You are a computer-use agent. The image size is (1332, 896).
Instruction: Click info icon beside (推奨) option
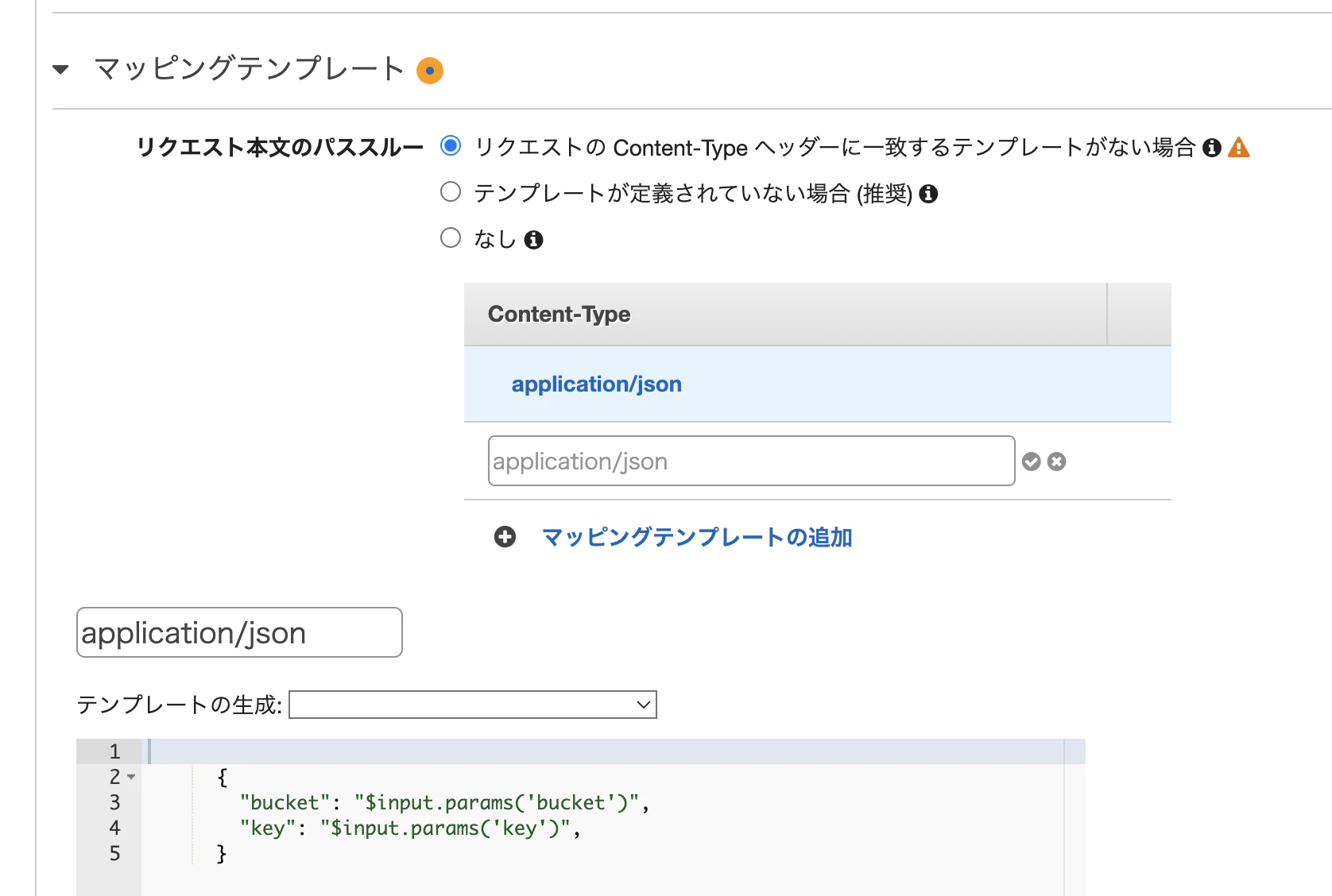click(x=928, y=194)
